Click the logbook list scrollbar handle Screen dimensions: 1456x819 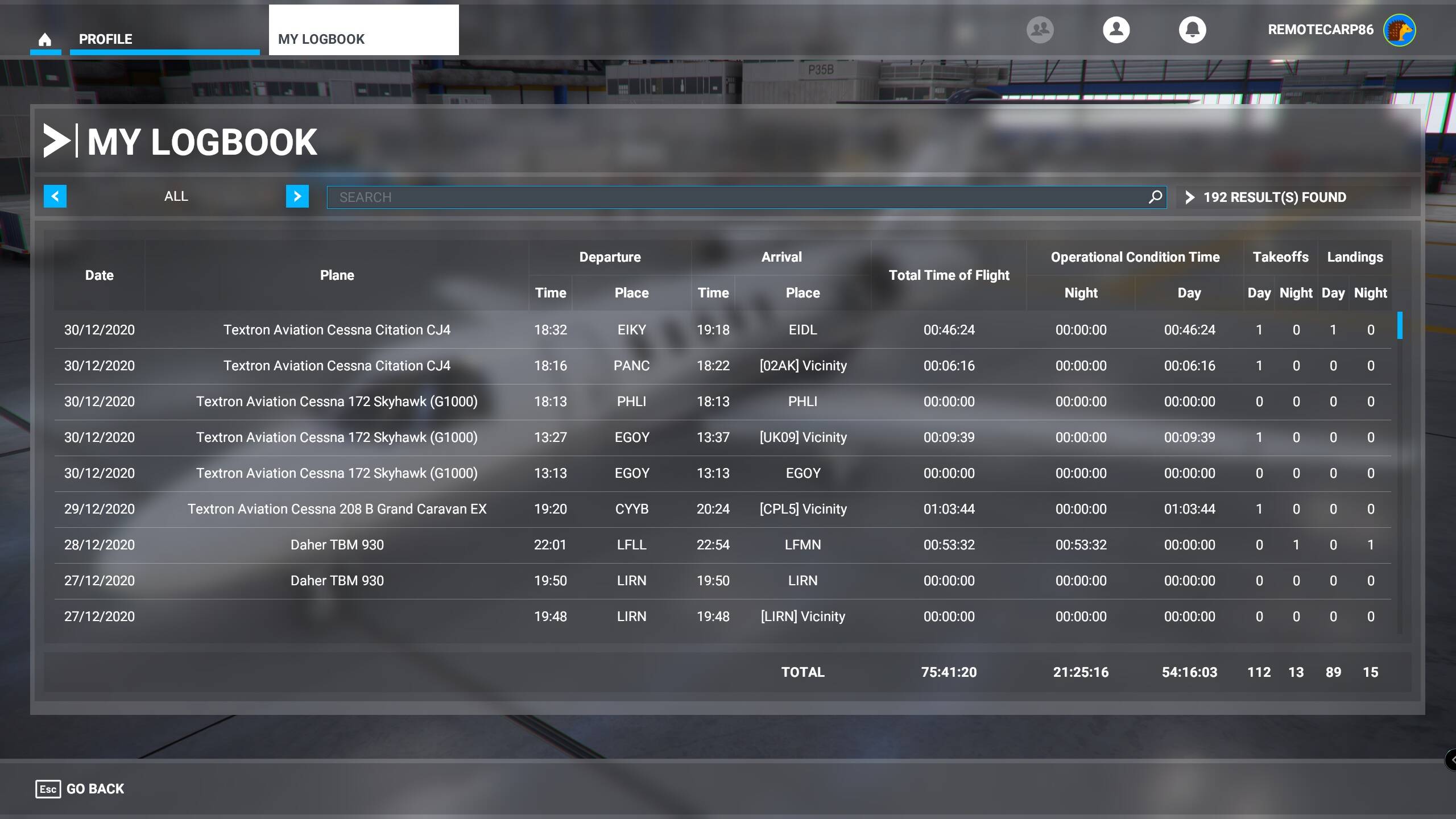pyautogui.click(x=1400, y=326)
